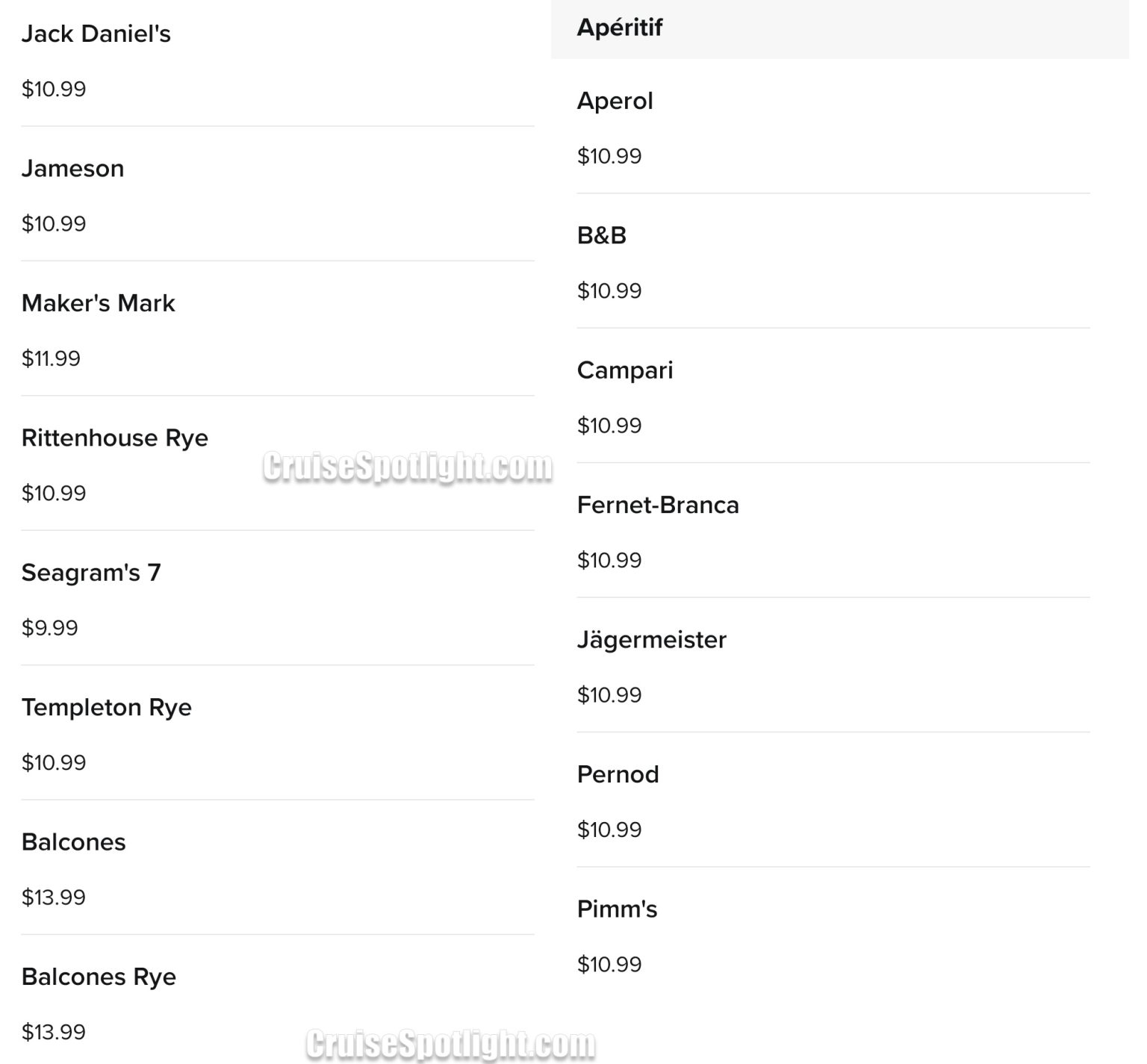This screenshot has height=1064, width=1147.
Task: Choose the Pimm's drink item
Action: tap(617, 909)
